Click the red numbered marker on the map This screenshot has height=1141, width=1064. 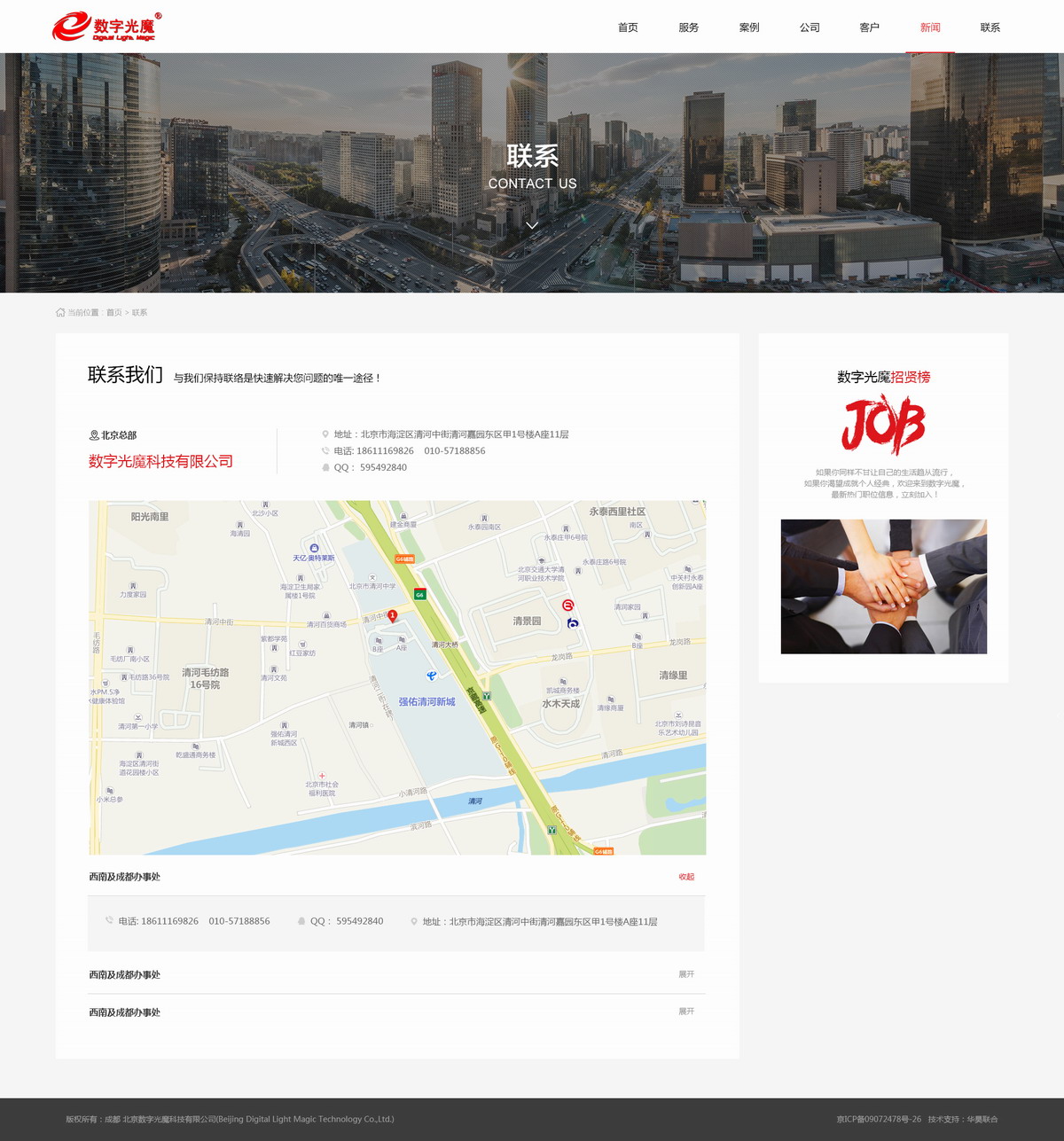(x=392, y=615)
